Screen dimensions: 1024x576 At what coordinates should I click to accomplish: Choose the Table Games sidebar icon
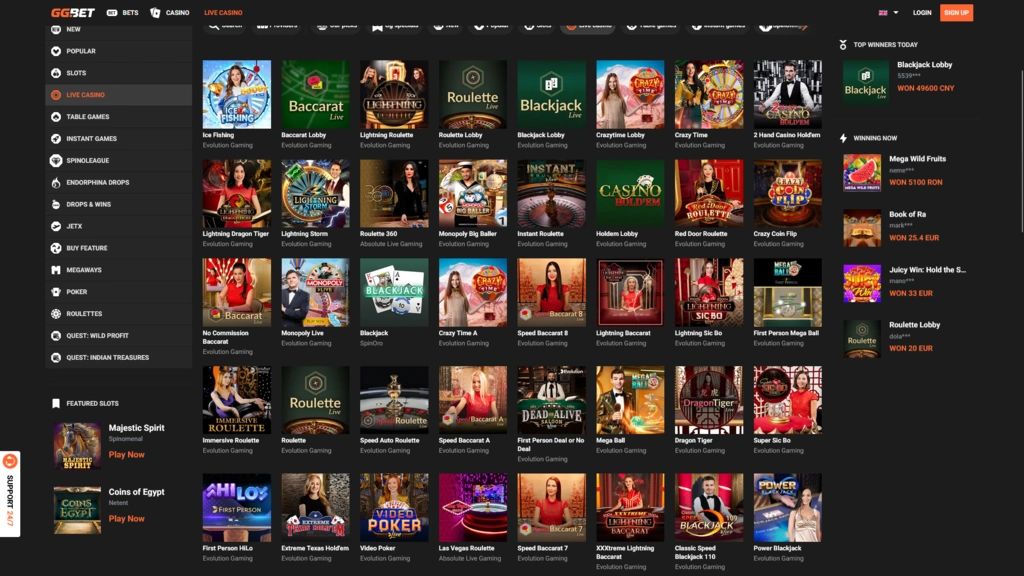tap(56, 117)
